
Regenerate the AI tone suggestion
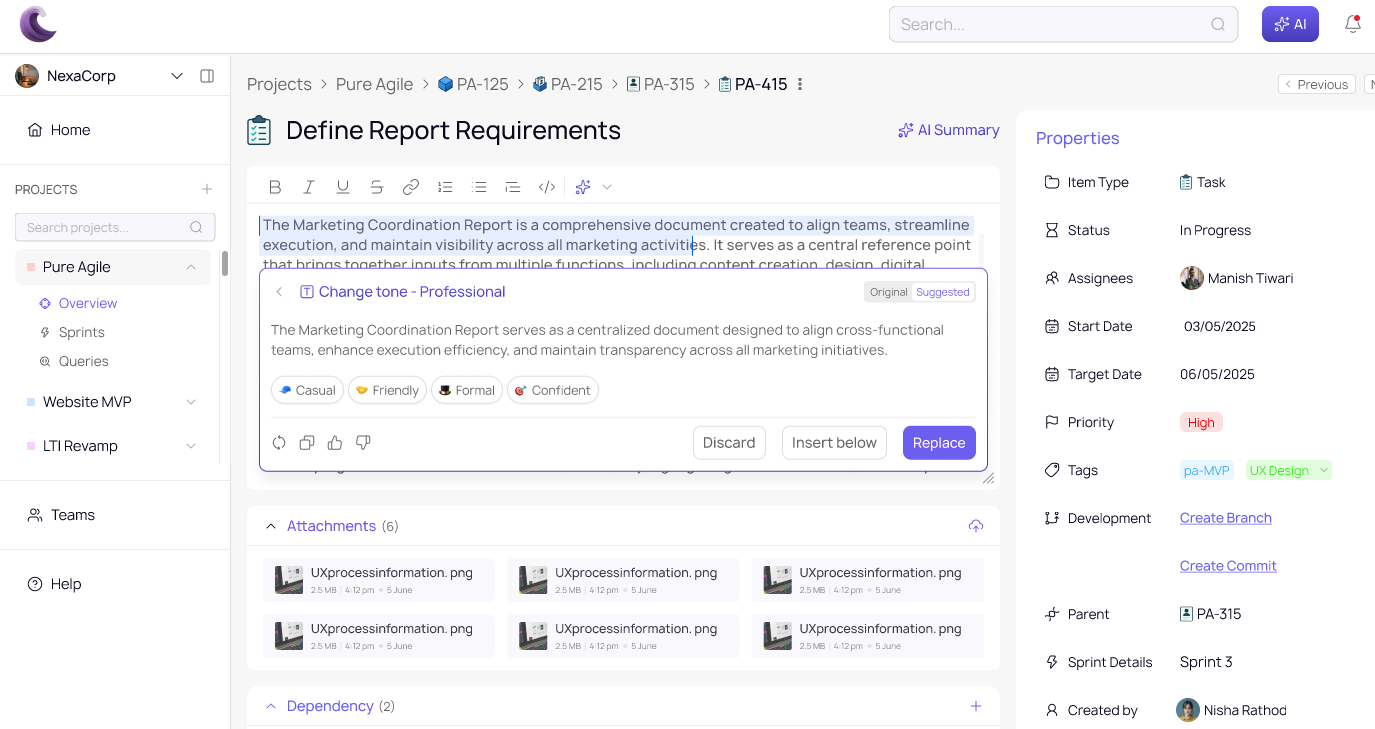pos(279,443)
